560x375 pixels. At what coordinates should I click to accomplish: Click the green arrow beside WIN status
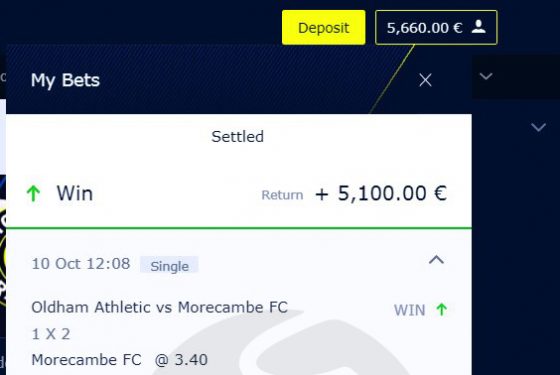click(x=442, y=309)
